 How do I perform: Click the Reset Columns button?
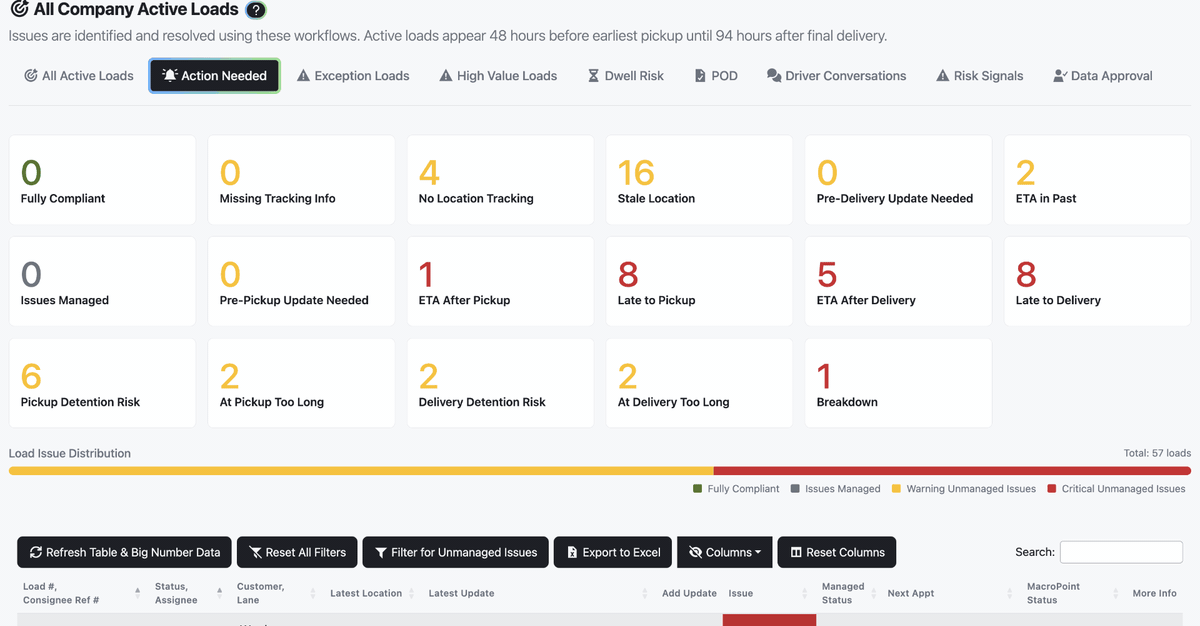(837, 552)
